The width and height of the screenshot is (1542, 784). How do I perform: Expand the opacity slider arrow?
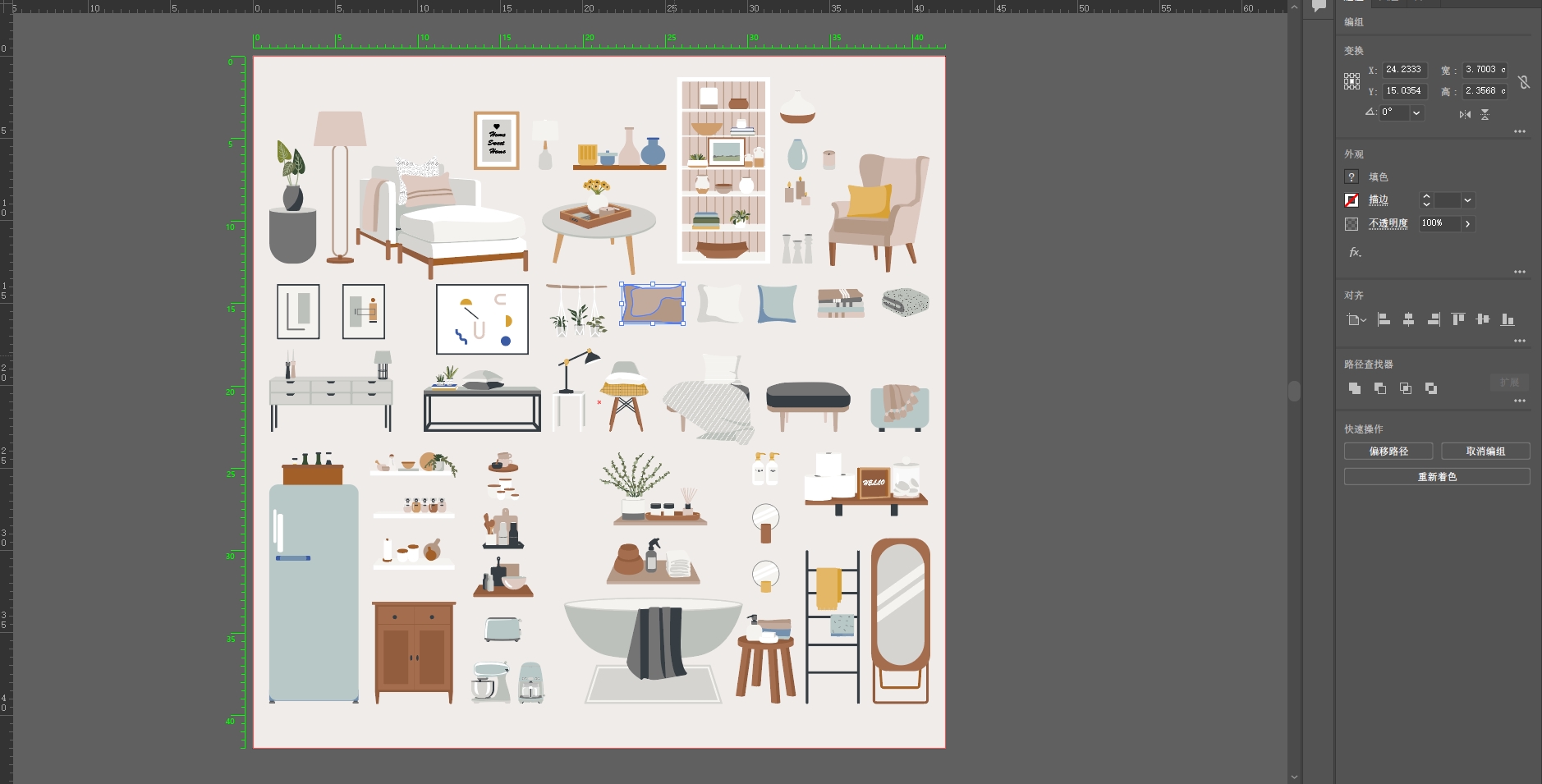point(1467,223)
